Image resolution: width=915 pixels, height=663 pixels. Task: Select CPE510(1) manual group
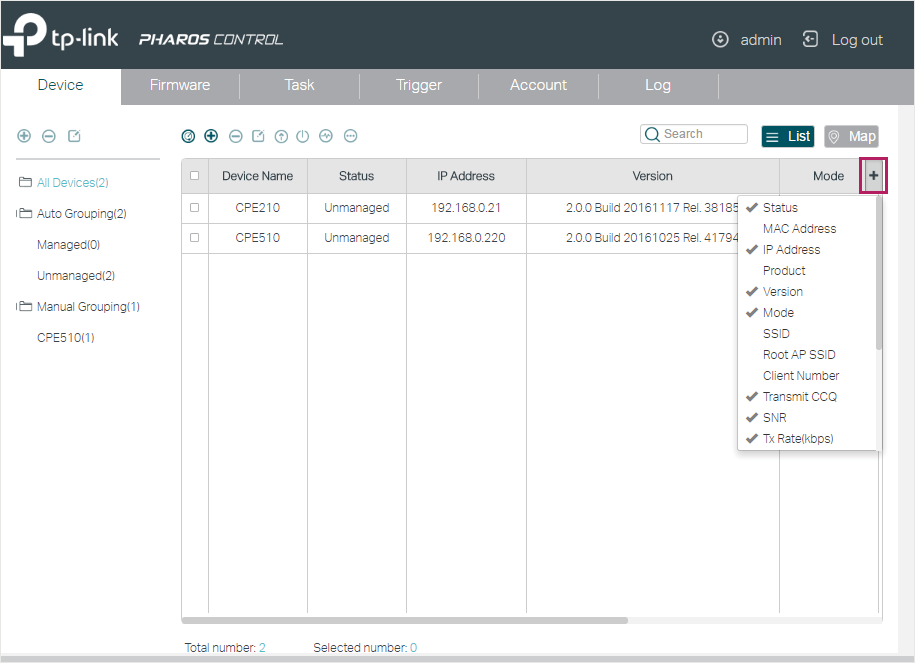coord(65,337)
